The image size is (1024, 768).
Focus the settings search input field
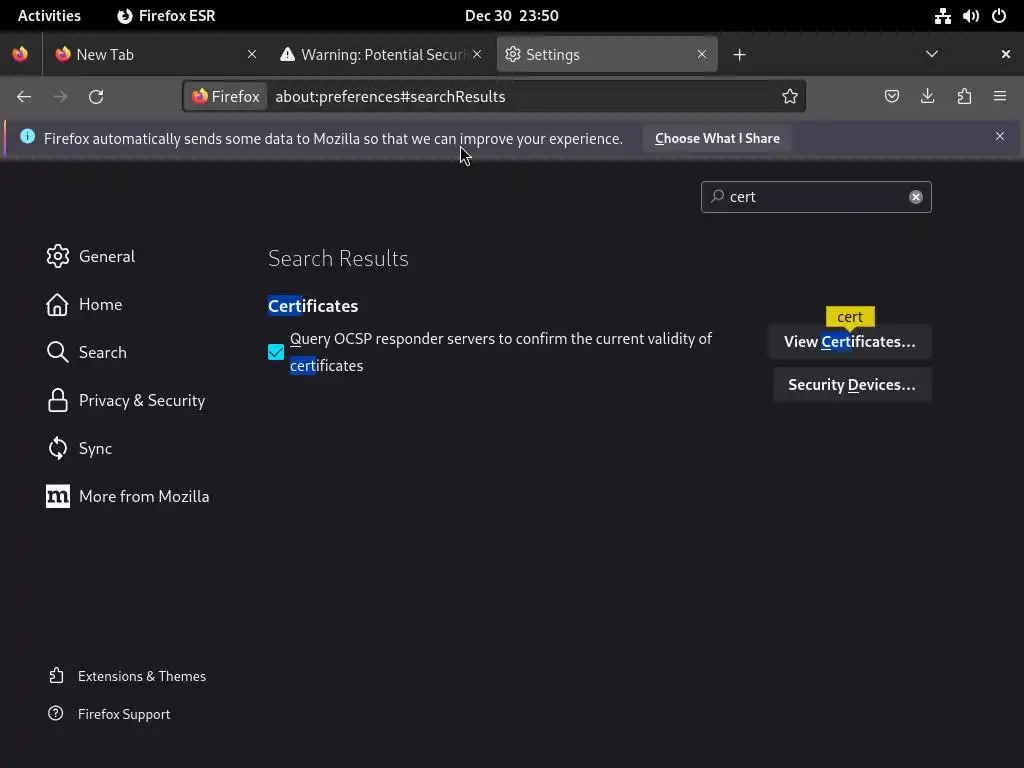coord(815,197)
